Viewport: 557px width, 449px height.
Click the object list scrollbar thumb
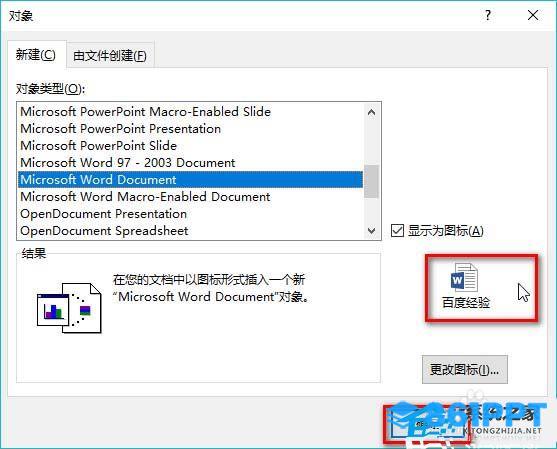point(372,181)
